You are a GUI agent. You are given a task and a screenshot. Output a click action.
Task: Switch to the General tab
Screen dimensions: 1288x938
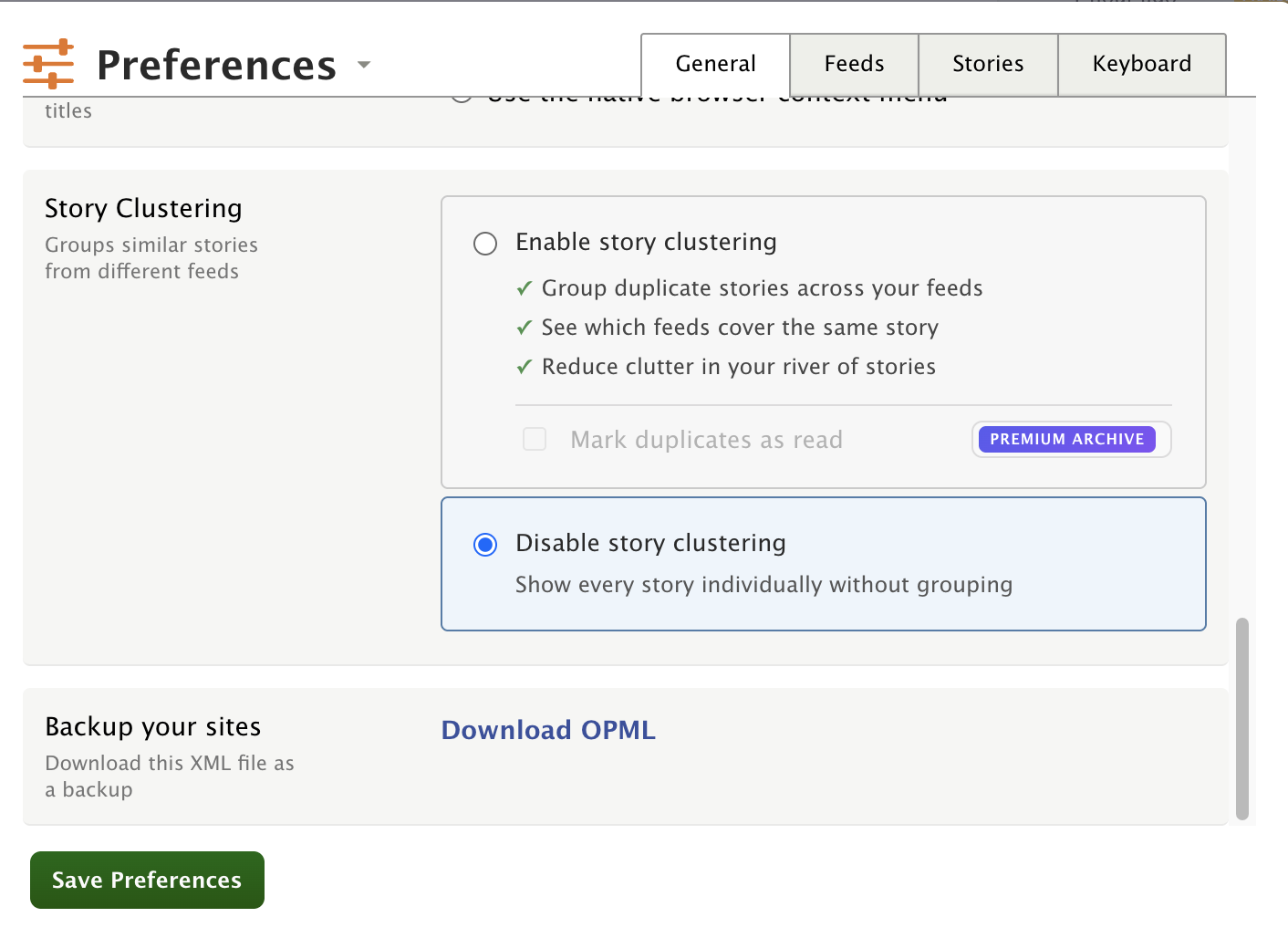715,64
